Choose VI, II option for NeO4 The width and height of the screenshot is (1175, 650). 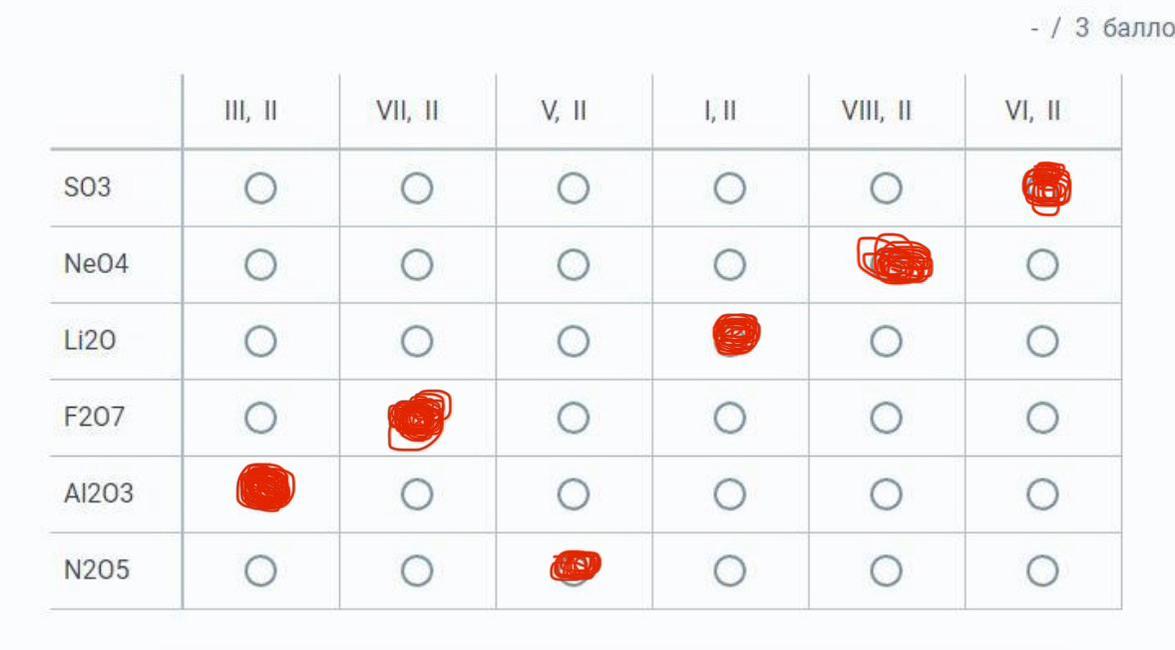(x=1042, y=265)
